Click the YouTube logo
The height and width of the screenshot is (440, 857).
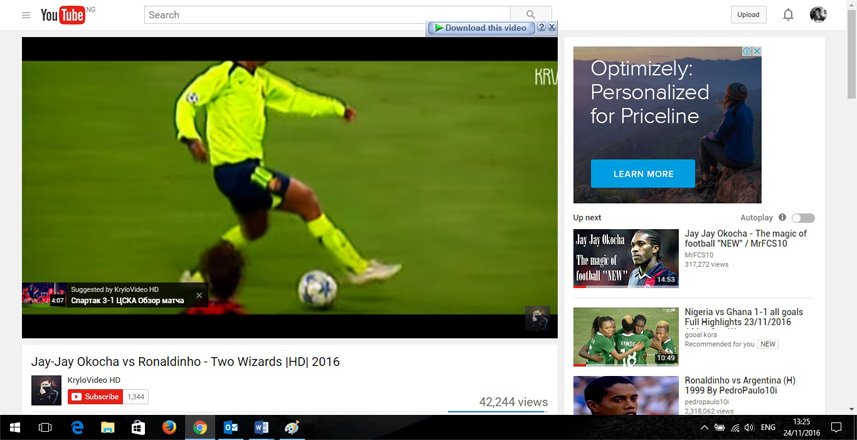coord(63,15)
